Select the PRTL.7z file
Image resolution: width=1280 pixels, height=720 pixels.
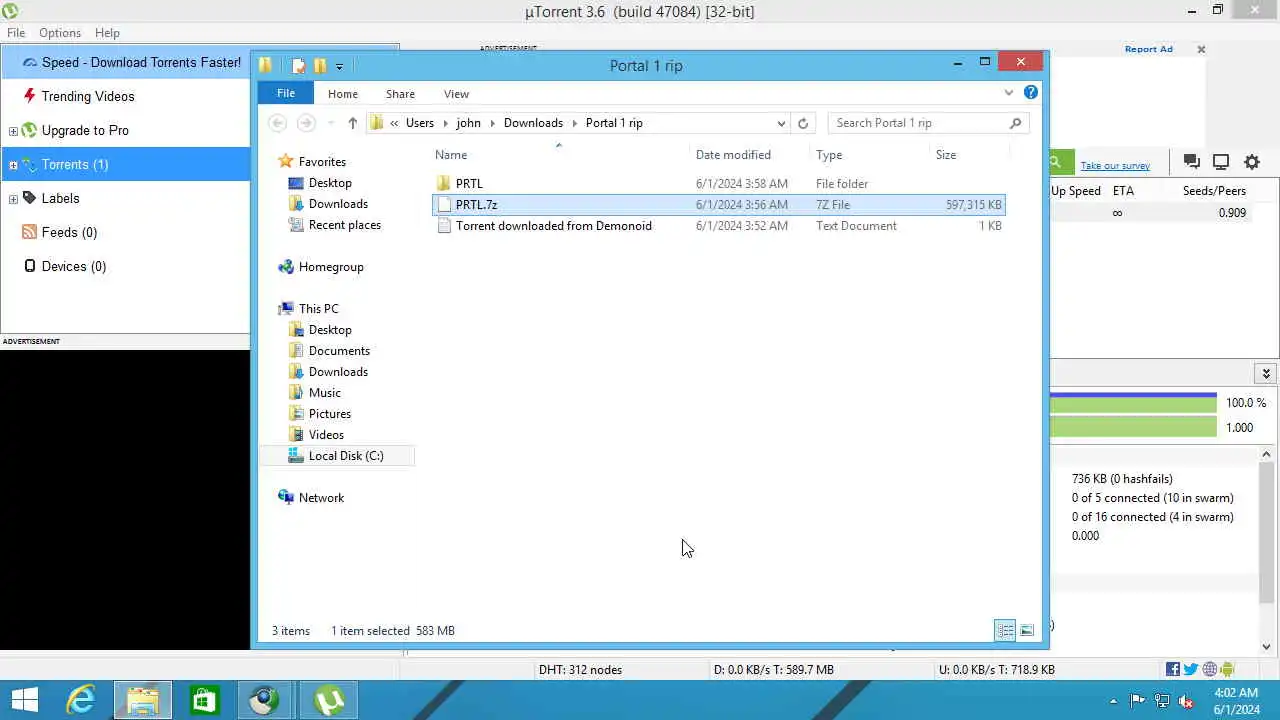pyautogui.click(x=718, y=205)
